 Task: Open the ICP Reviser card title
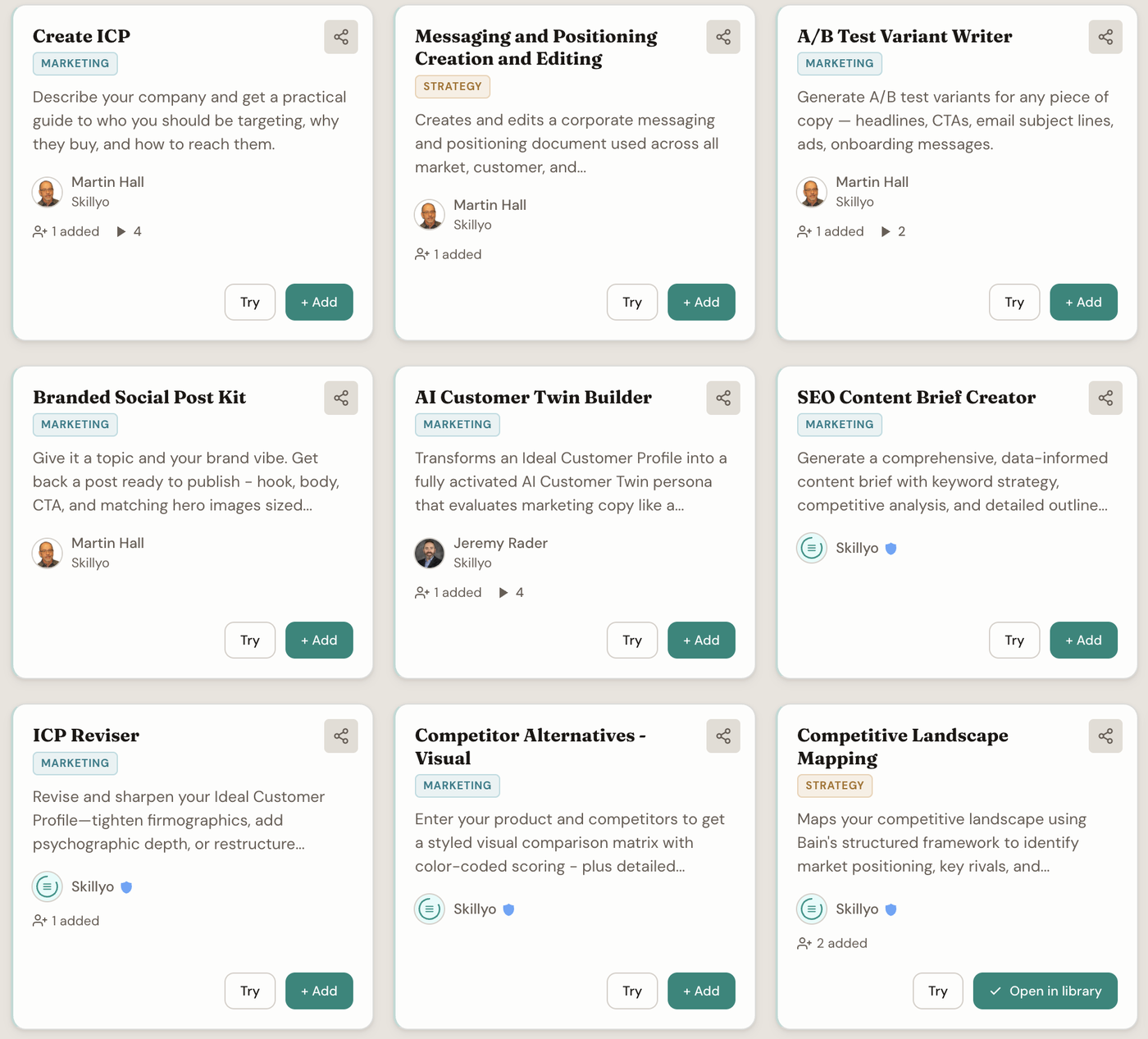[x=86, y=736]
